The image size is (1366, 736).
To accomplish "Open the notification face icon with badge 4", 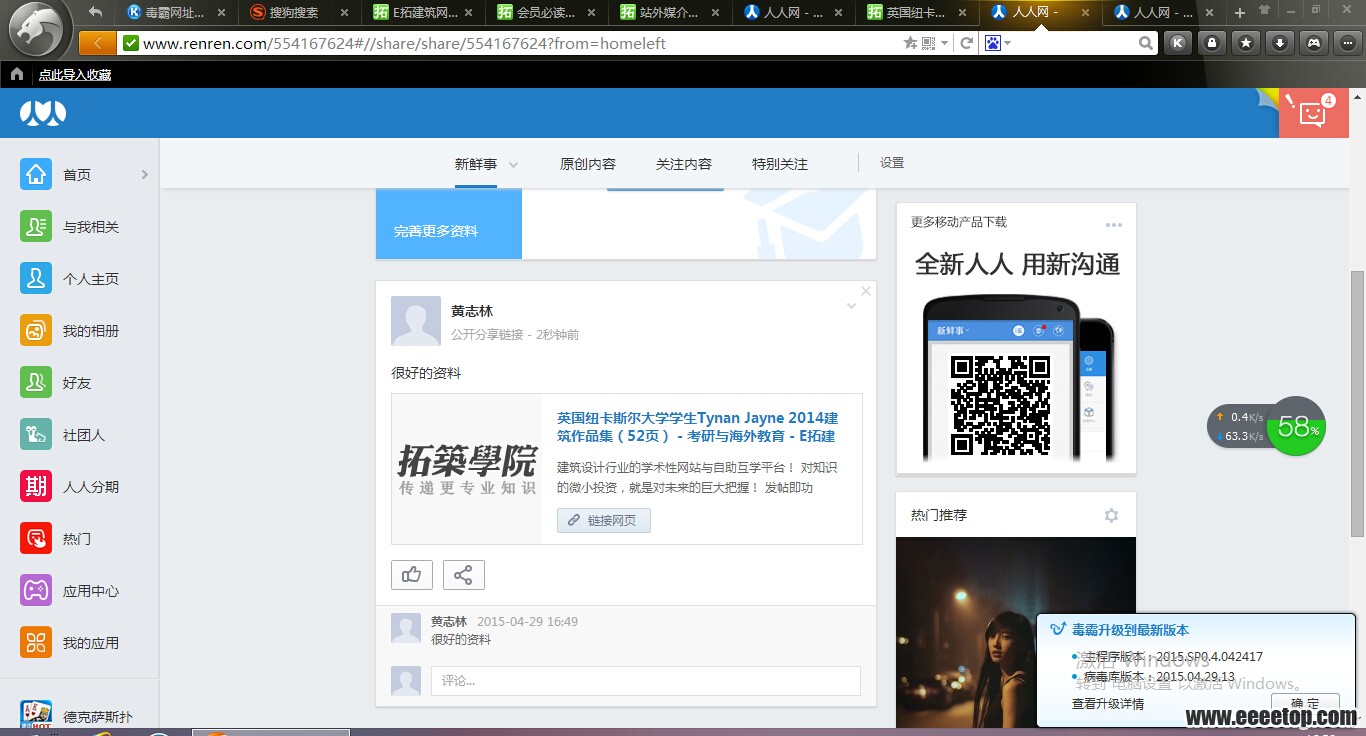I will (x=1313, y=113).
